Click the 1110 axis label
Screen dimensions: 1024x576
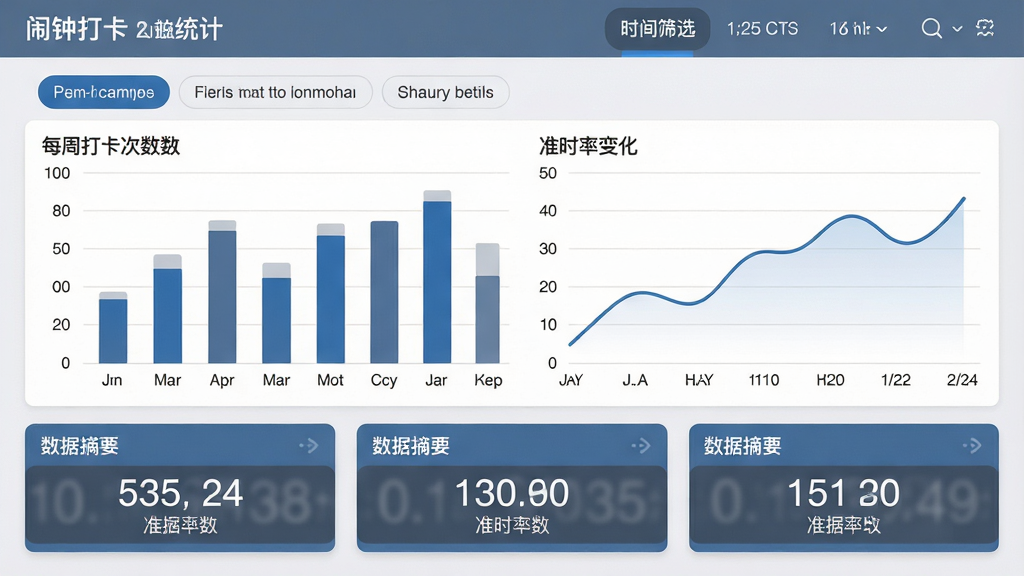[763, 380]
